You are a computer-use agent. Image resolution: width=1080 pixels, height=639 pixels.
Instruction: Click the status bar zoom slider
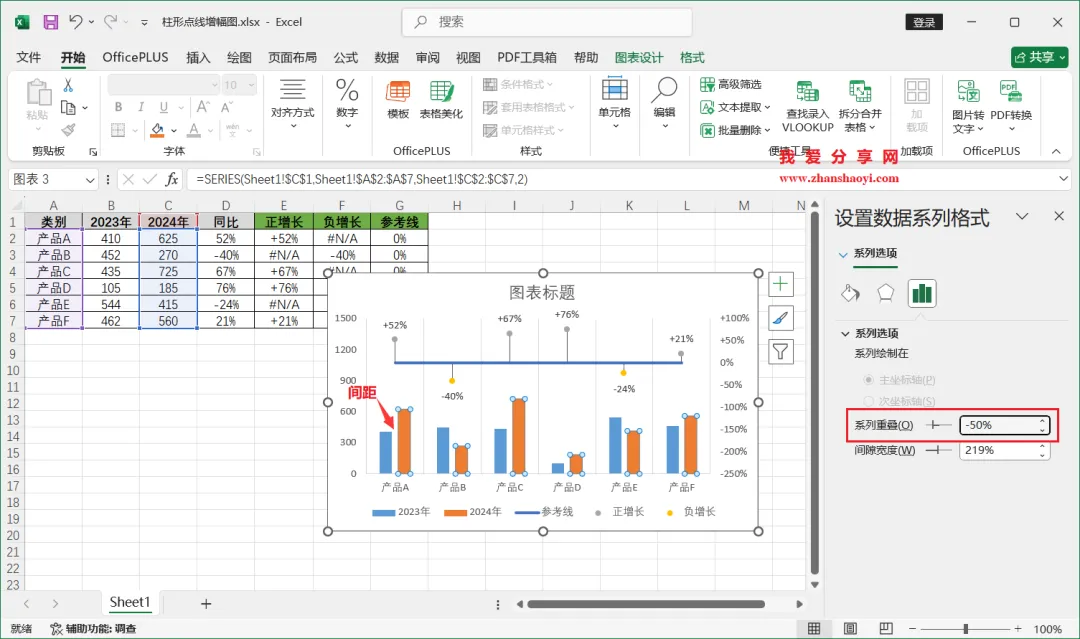966,629
